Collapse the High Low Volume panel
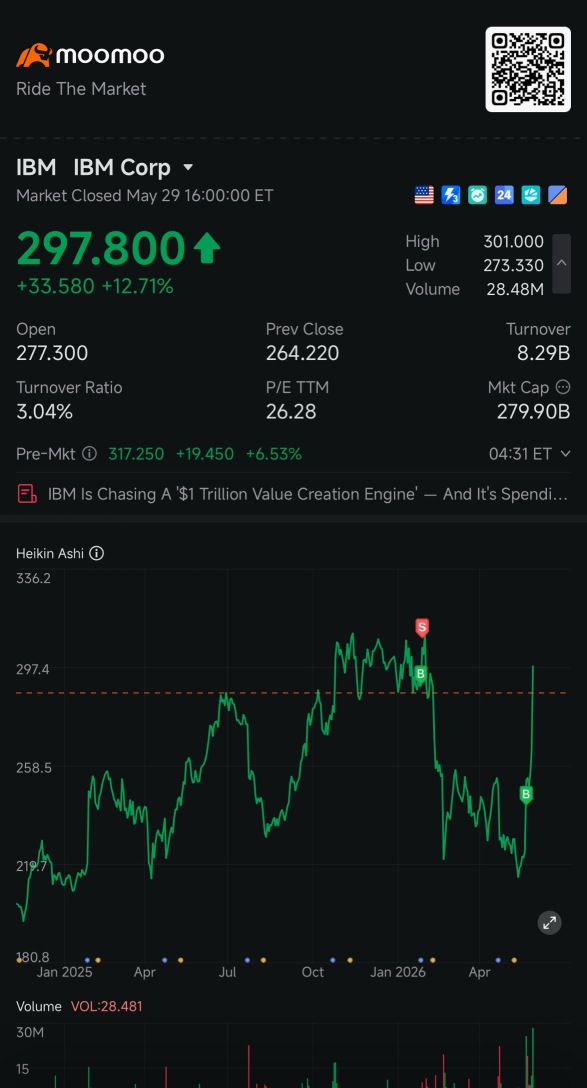This screenshot has width=587, height=1088. point(561,264)
